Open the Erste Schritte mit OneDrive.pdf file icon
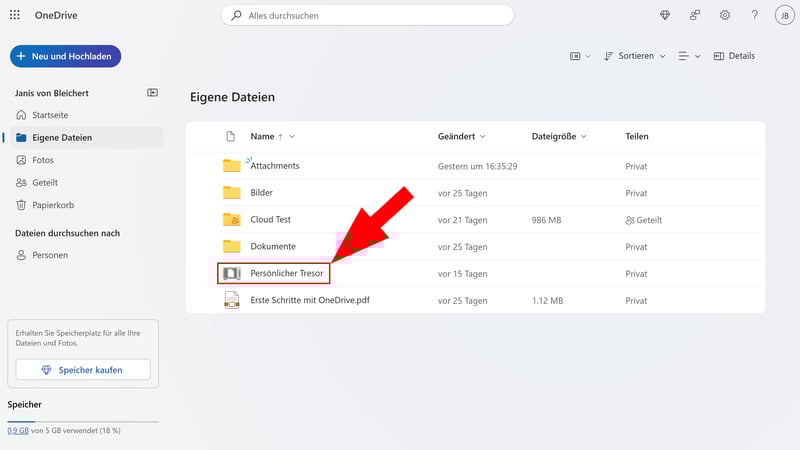 coord(231,300)
